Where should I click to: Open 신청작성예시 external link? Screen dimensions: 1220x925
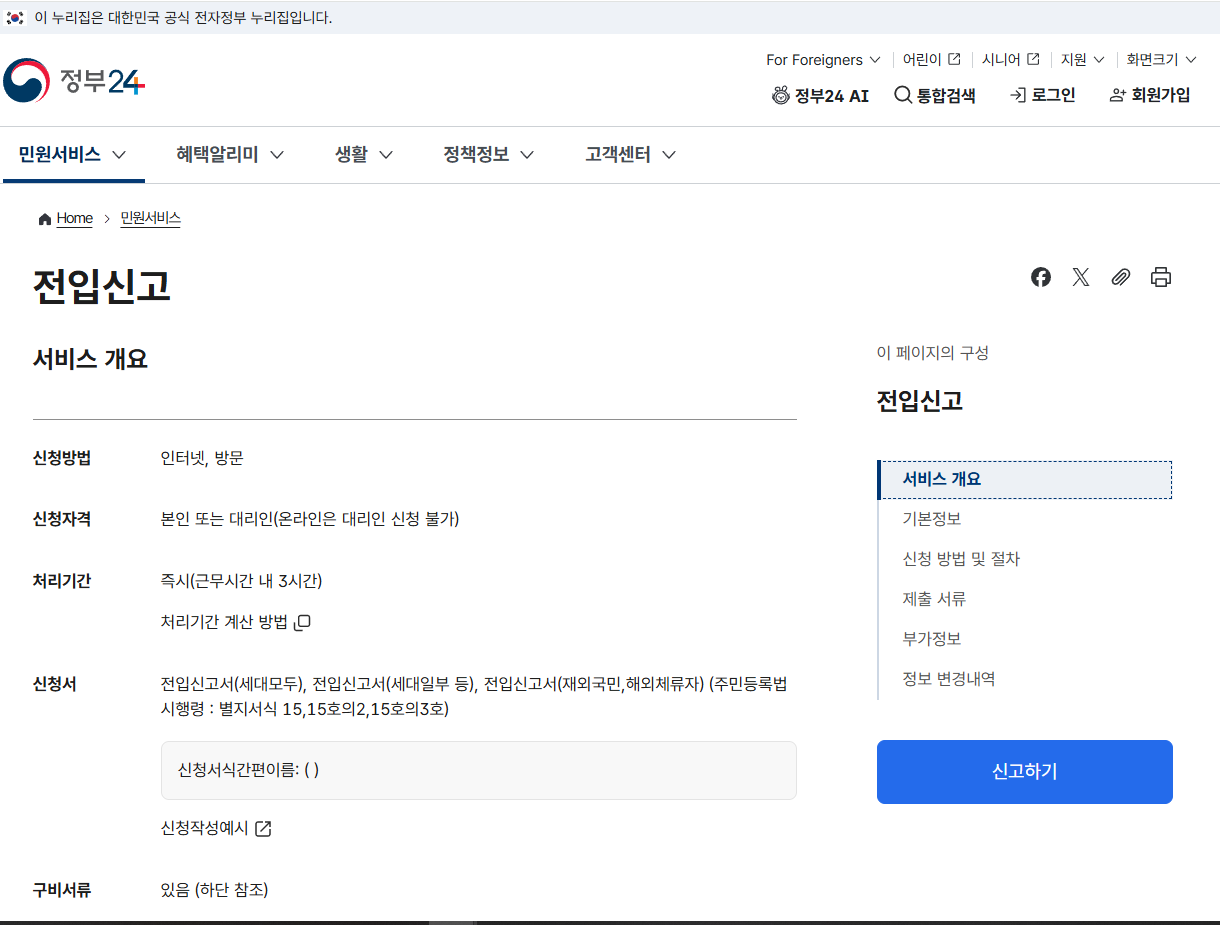(x=217, y=828)
